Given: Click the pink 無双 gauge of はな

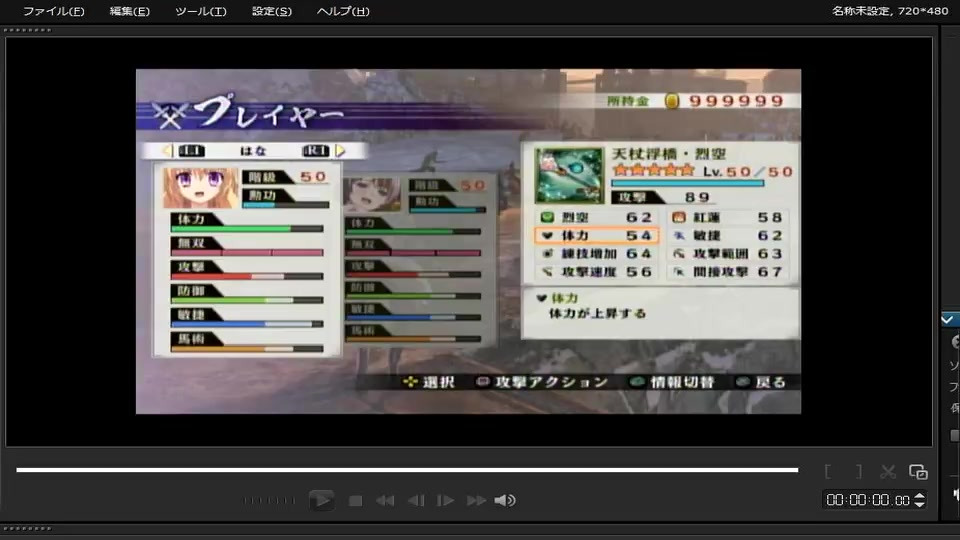Looking at the screenshot, I should (247, 252).
